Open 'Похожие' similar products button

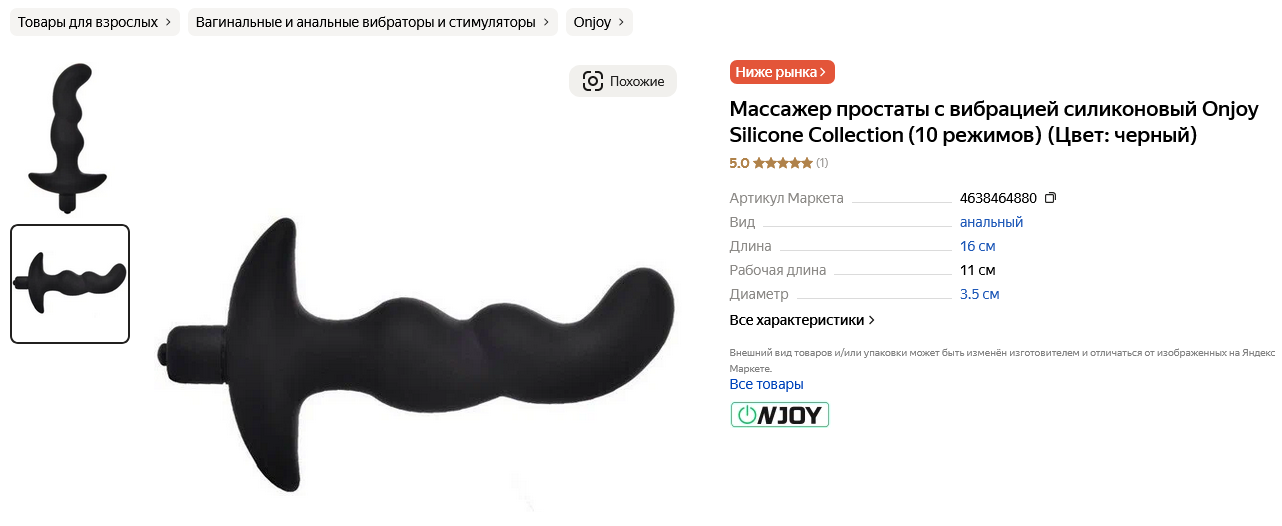623,81
